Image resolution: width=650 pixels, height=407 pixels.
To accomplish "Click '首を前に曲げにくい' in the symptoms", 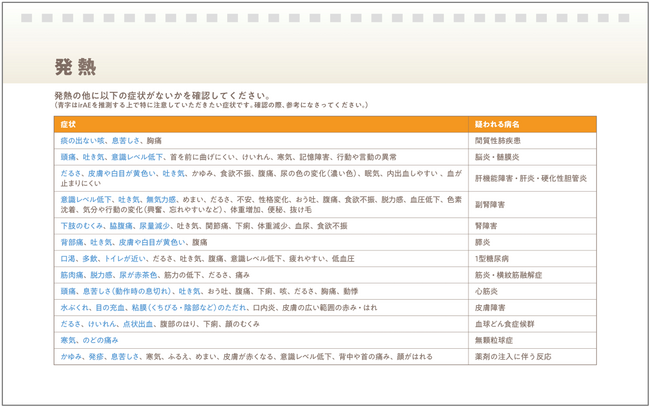I will (x=202, y=157).
